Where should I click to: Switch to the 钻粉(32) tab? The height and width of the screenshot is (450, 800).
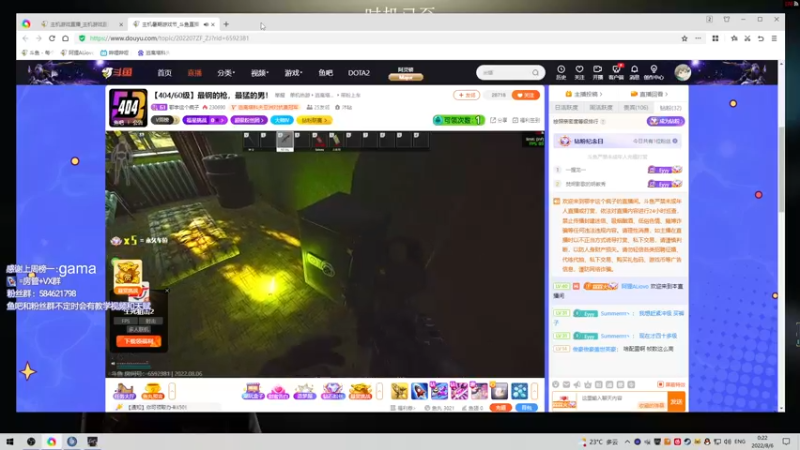[670, 108]
